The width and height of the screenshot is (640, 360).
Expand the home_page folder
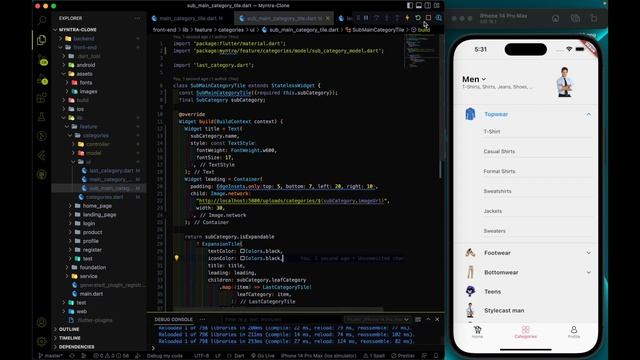[x=98, y=206]
